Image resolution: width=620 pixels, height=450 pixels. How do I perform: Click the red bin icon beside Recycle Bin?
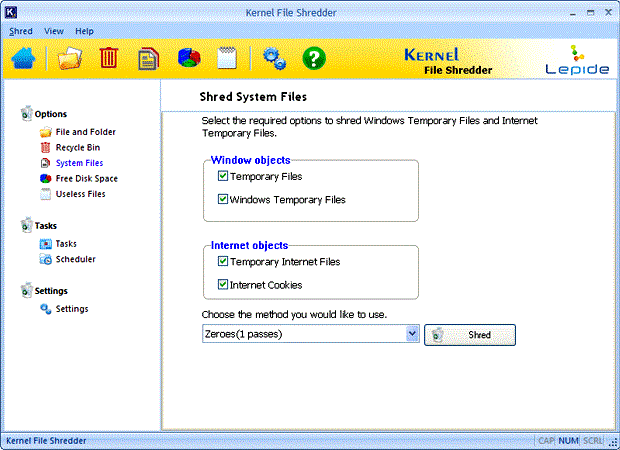coord(45,147)
